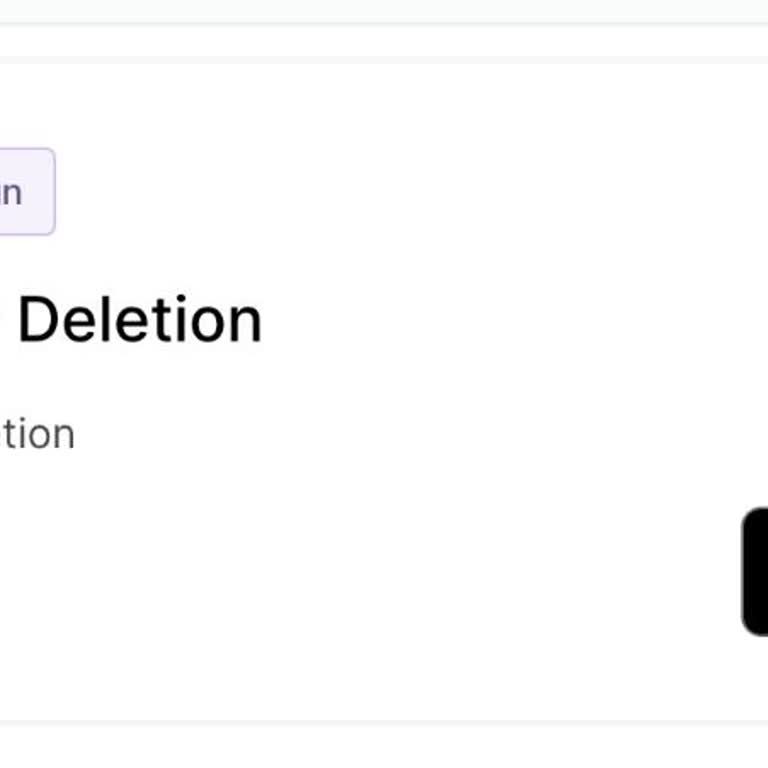The image size is (768, 768).
Task: Click the gray subtitle text ending in "tion"
Action: point(37,434)
